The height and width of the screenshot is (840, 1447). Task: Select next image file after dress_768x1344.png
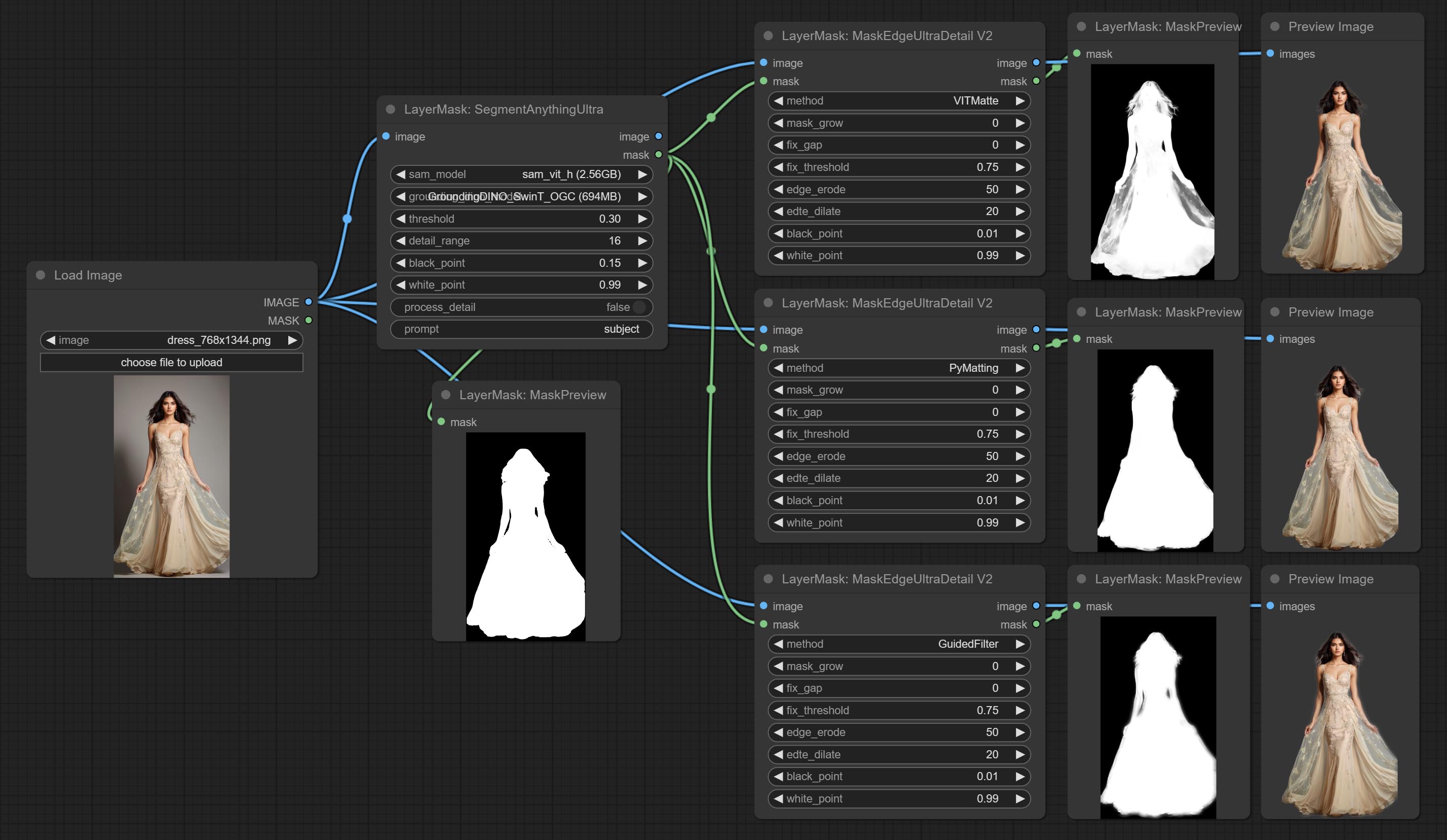pos(292,340)
